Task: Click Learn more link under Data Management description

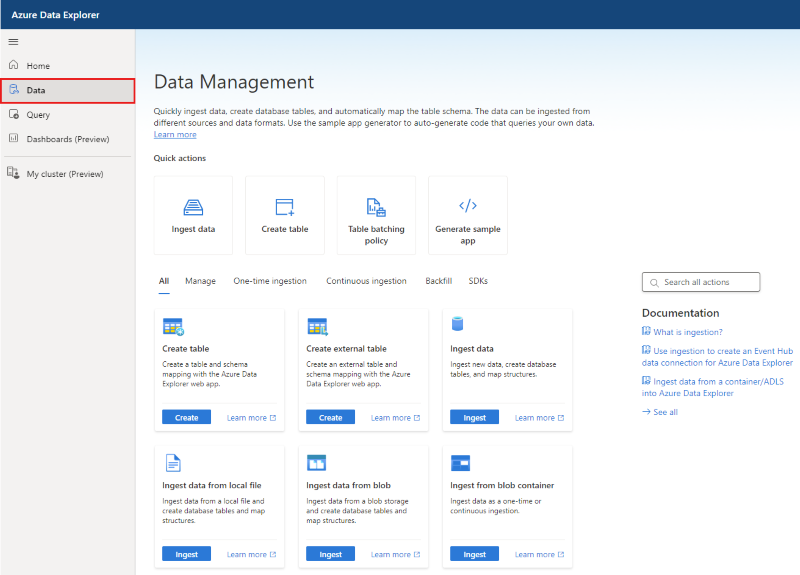Action: point(175,135)
